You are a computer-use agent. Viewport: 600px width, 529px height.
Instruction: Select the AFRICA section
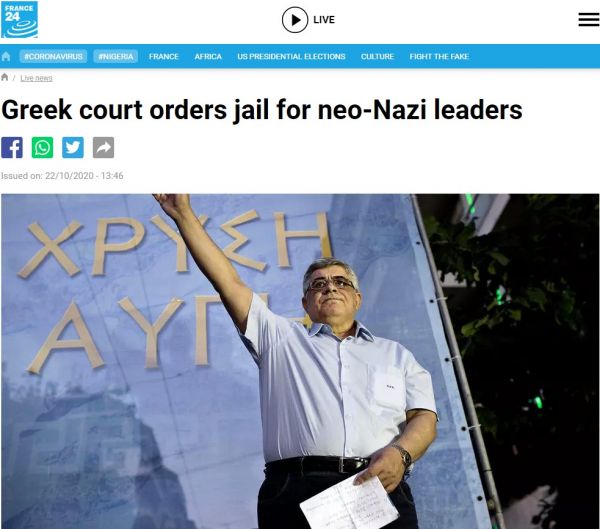point(208,56)
